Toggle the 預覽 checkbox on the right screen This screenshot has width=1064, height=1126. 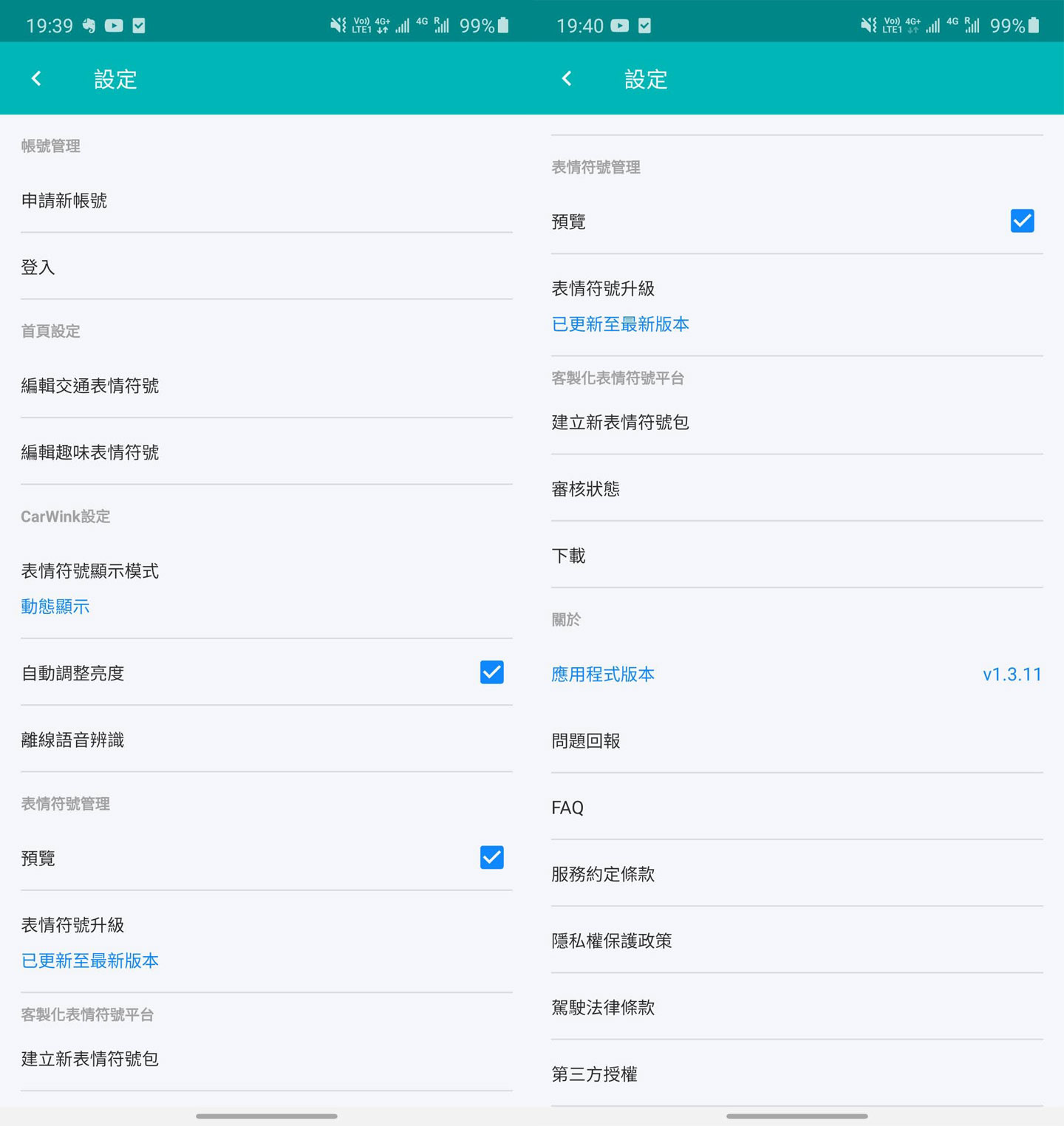point(1022,221)
